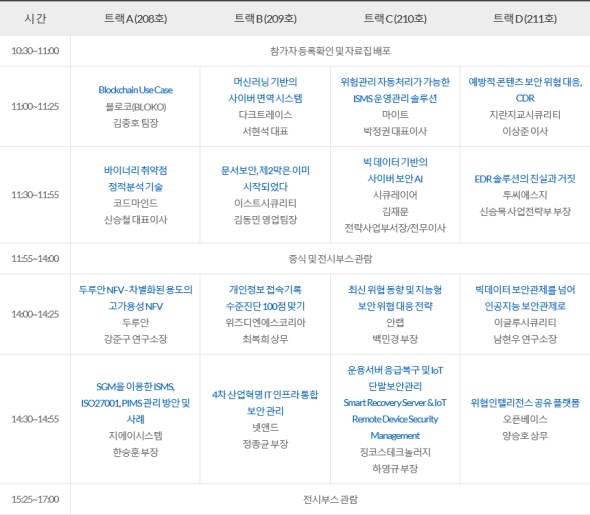The height and width of the screenshot is (515, 590).
Task: Open 예방적 콘텐츠 보안 위협 대응, CDR link
Action: (x=525, y=90)
